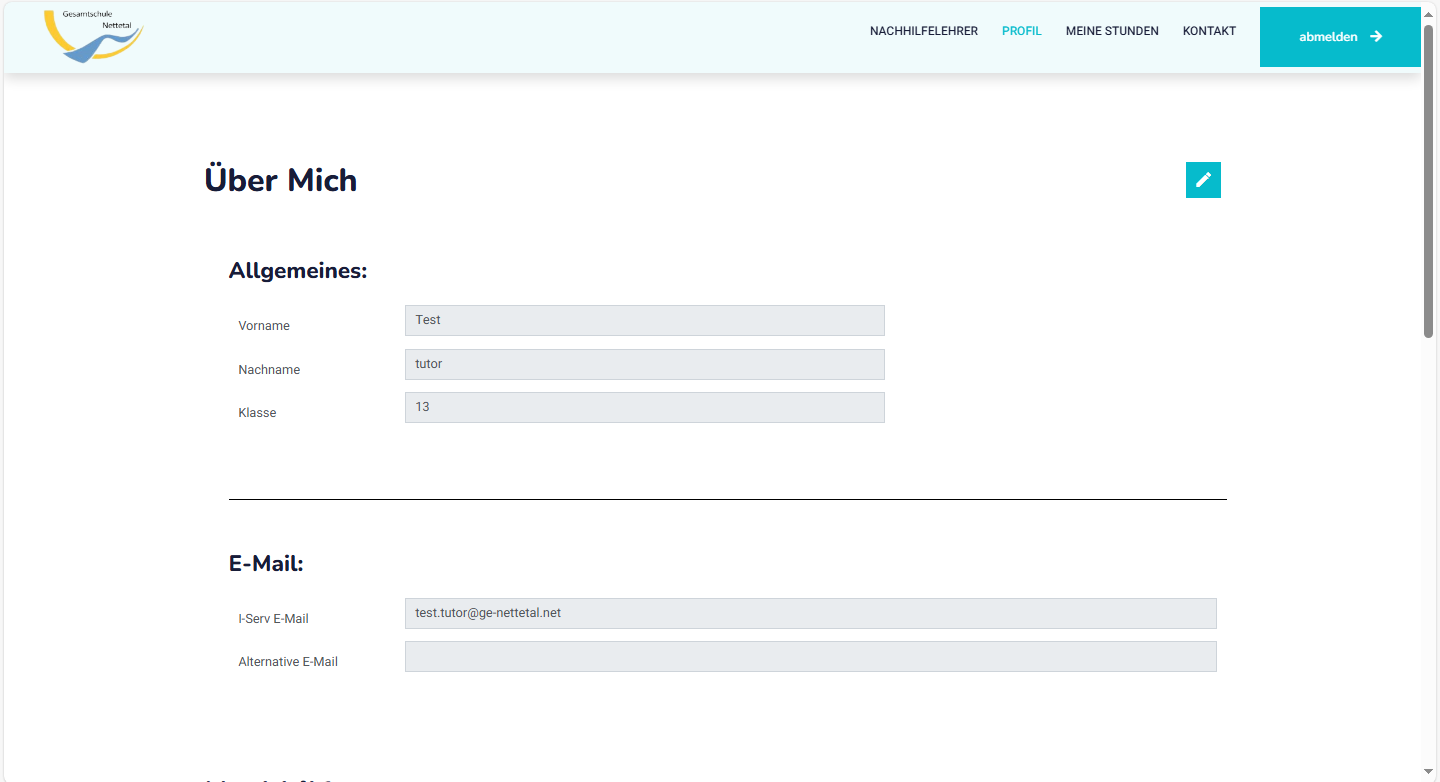
Task: Click the Vorname field containing Test
Action: [644, 320]
